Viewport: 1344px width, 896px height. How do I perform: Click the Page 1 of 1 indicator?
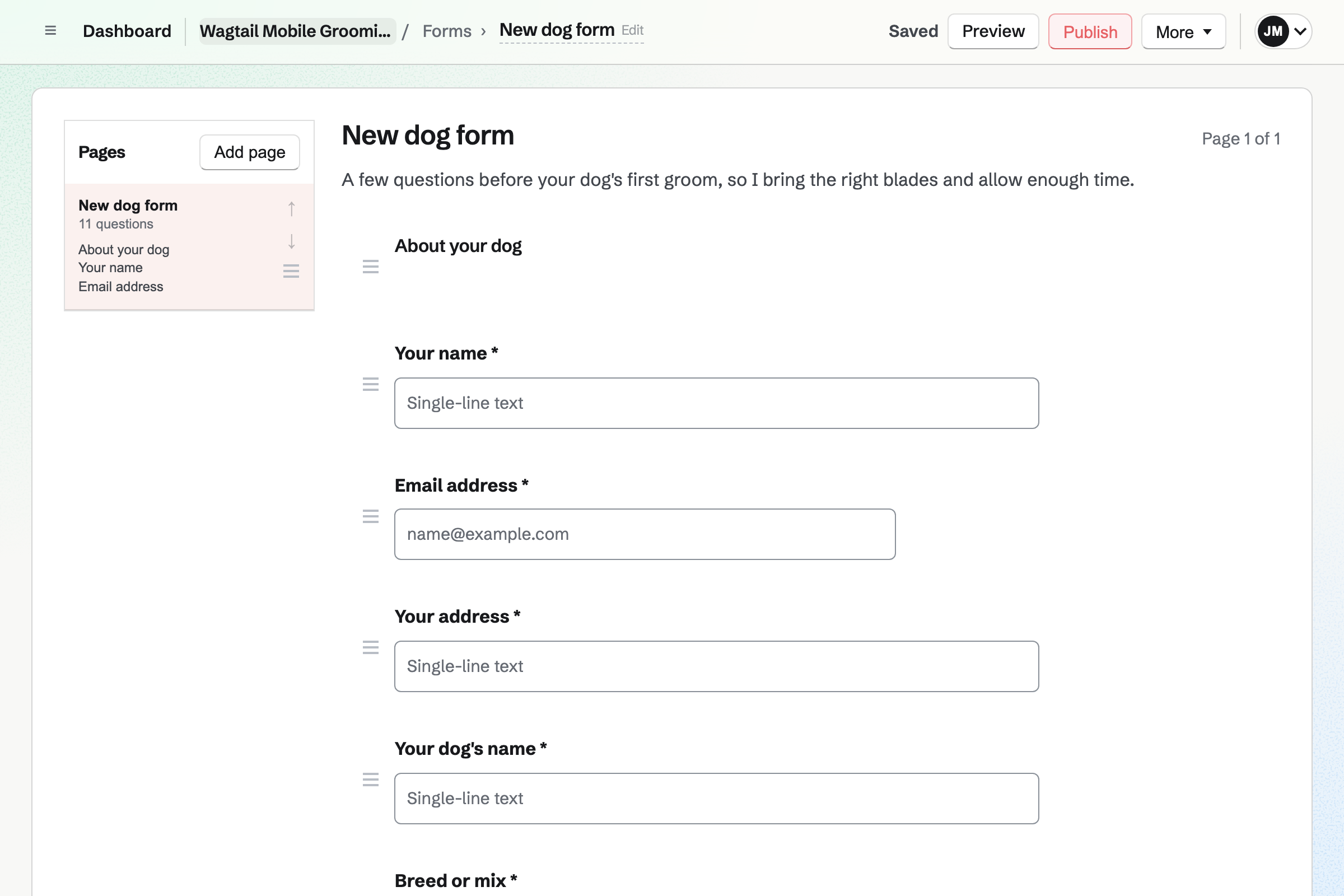pyautogui.click(x=1240, y=139)
